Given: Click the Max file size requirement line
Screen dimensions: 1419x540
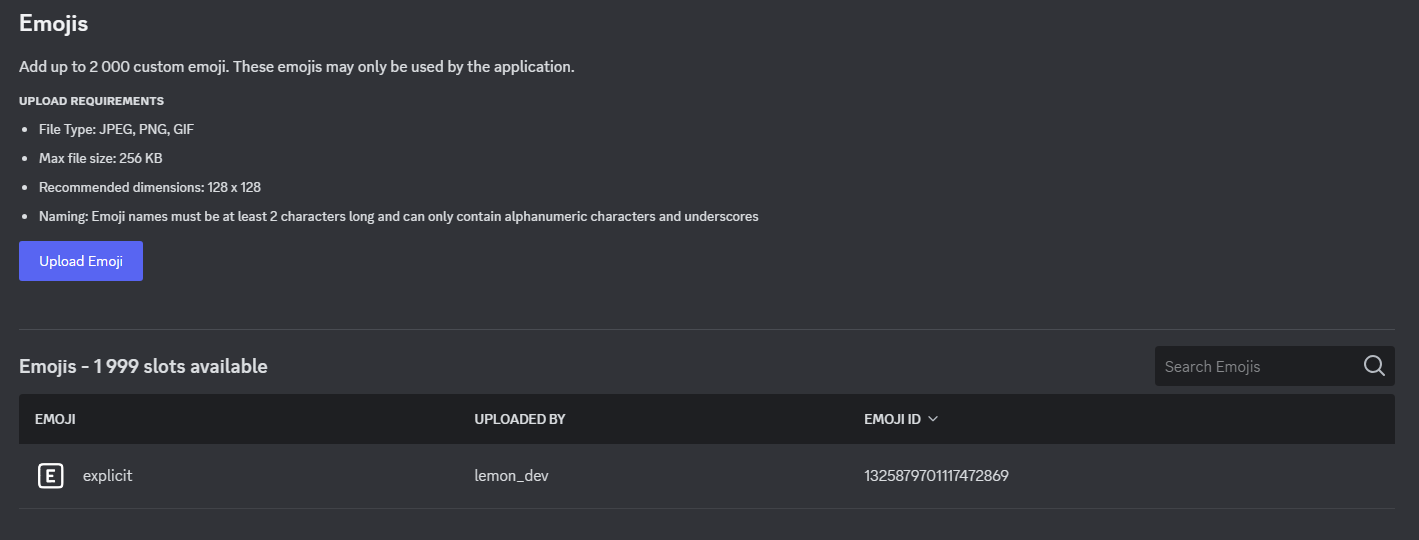Looking at the screenshot, I should coord(100,158).
